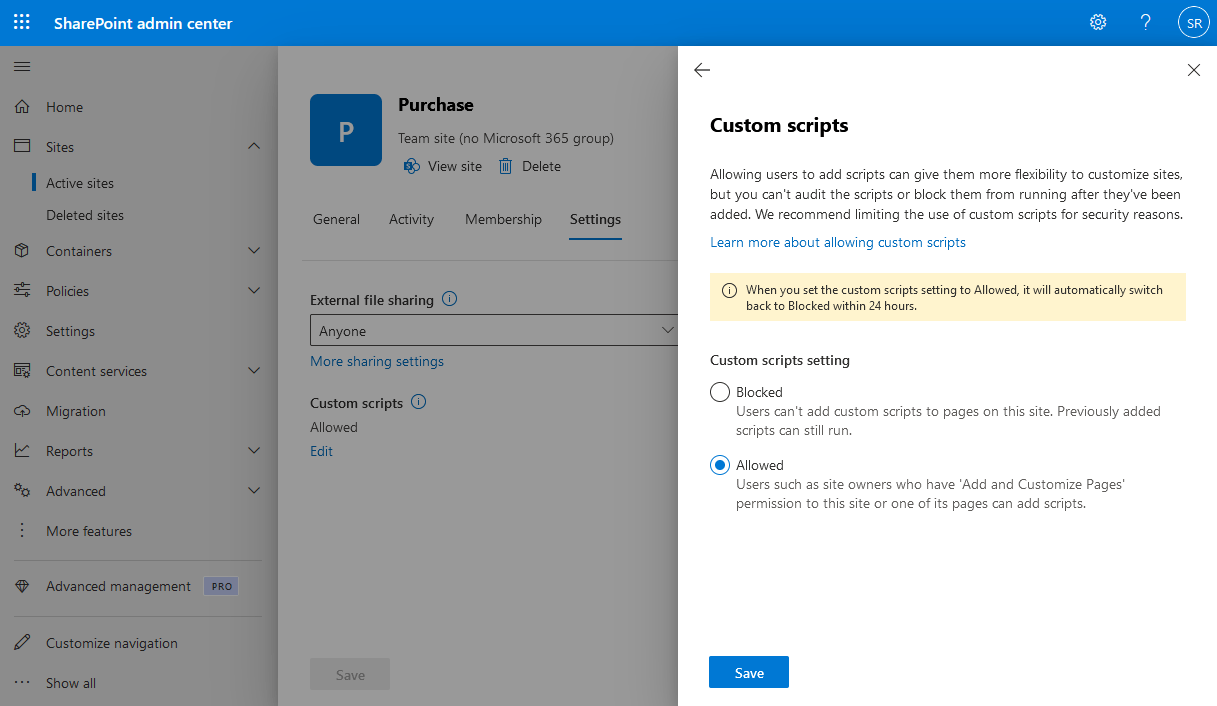Click the settings gear in the top bar

point(1097,22)
